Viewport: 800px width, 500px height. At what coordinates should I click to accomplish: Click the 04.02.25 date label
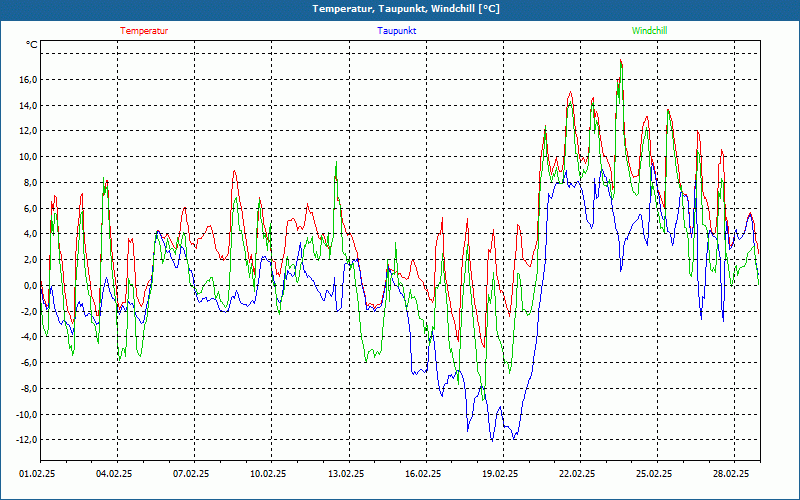[114, 474]
